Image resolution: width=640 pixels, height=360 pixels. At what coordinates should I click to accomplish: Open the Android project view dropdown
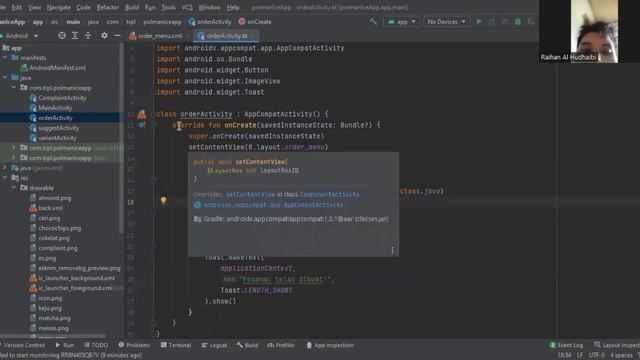[20, 36]
